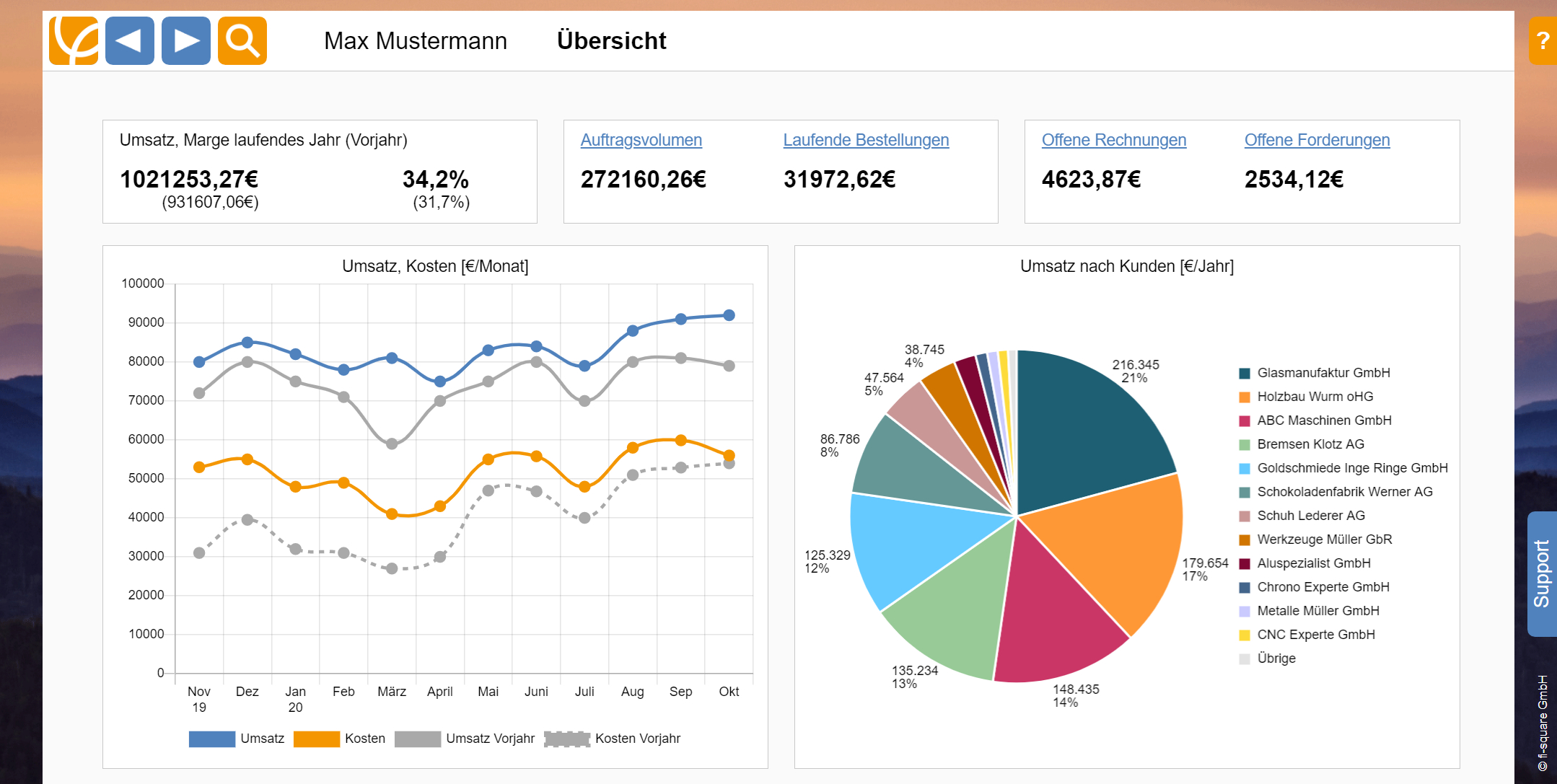This screenshot has height=784, width=1557.
Task: Click the Holzbau Wurm oHG legend swatch
Action: point(1245,397)
